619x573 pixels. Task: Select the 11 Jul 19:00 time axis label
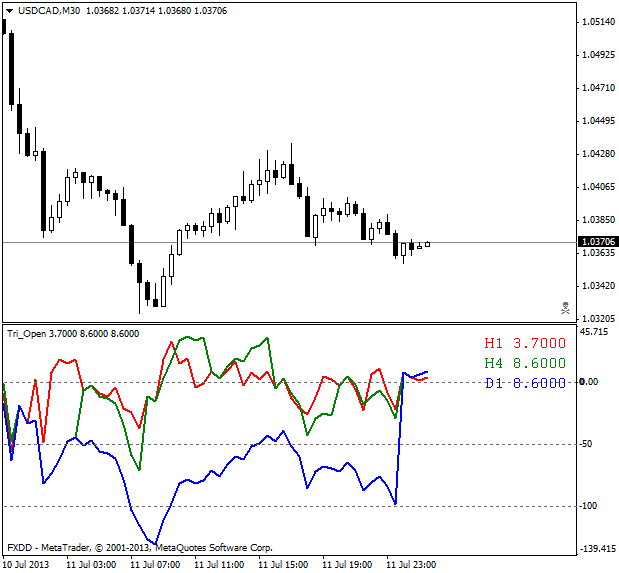click(x=347, y=565)
